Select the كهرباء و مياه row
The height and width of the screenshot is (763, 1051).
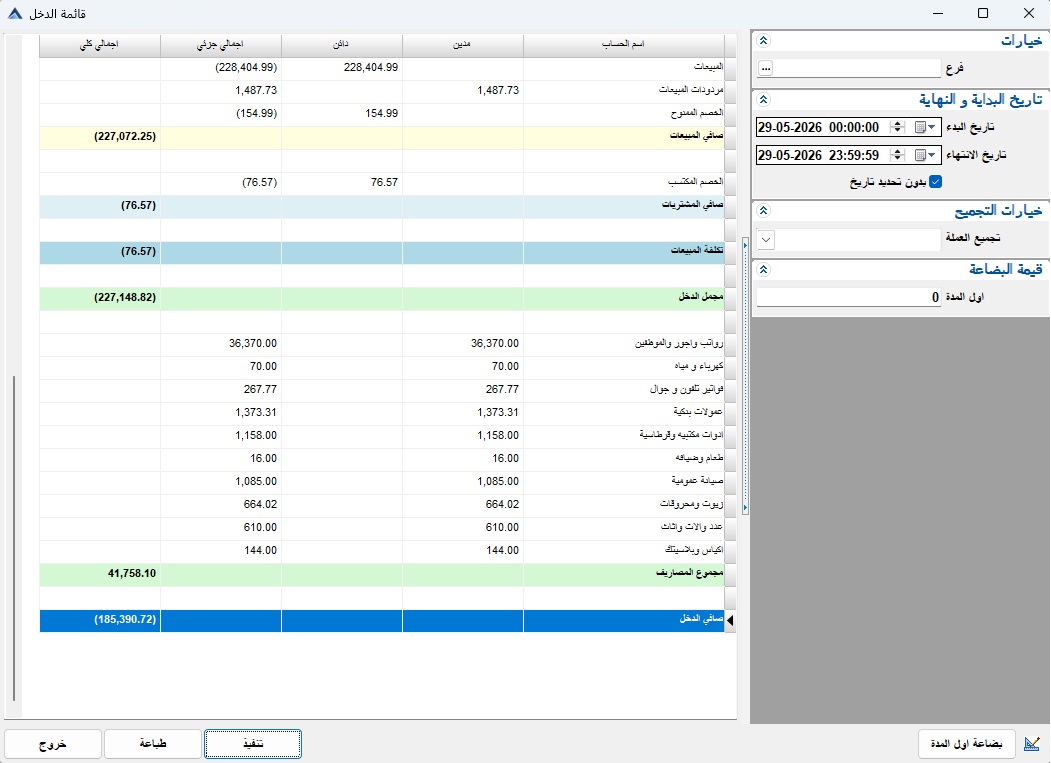click(x=382, y=366)
